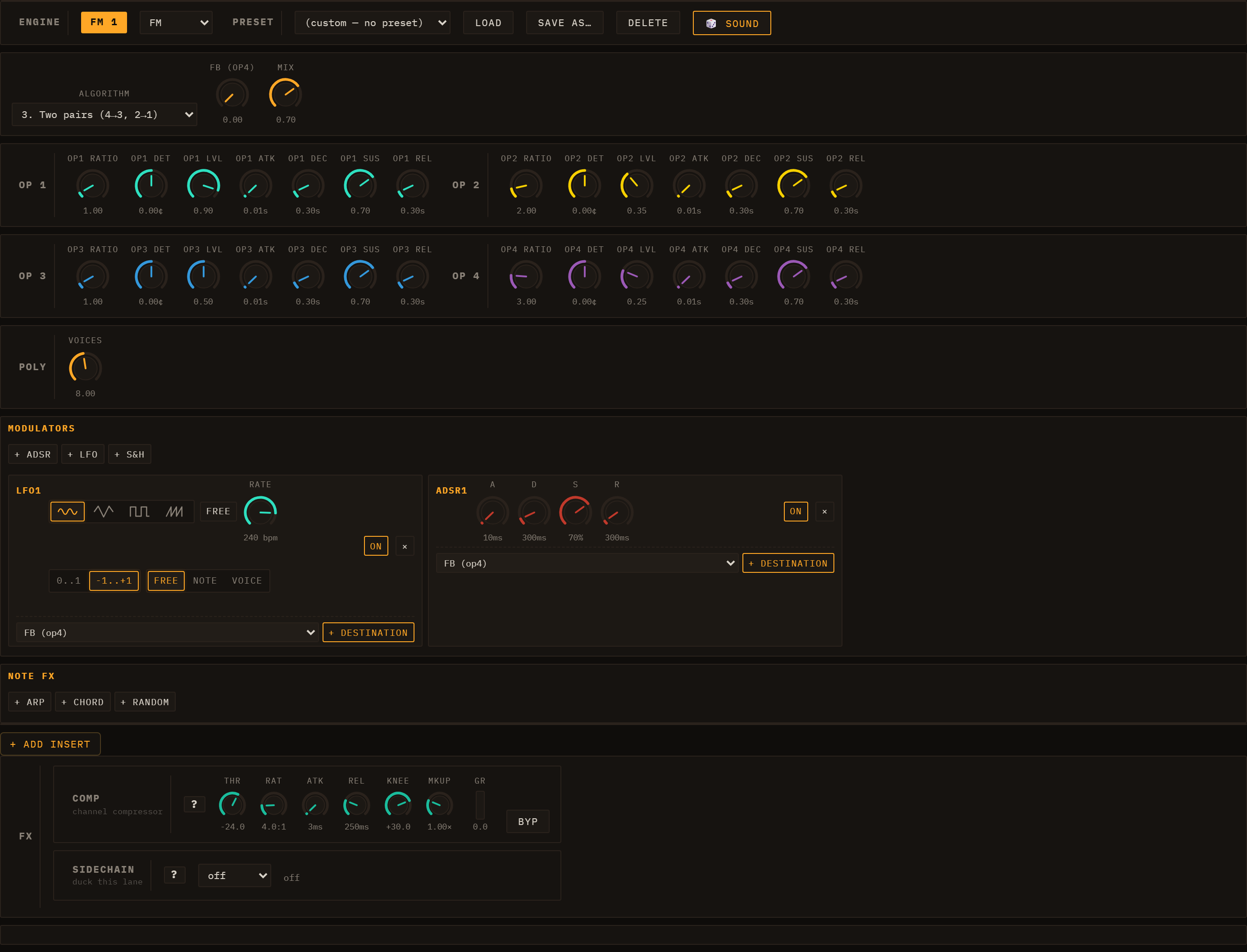Click the dice SOUND randomize button

pyautogui.click(x=732, y=23)
